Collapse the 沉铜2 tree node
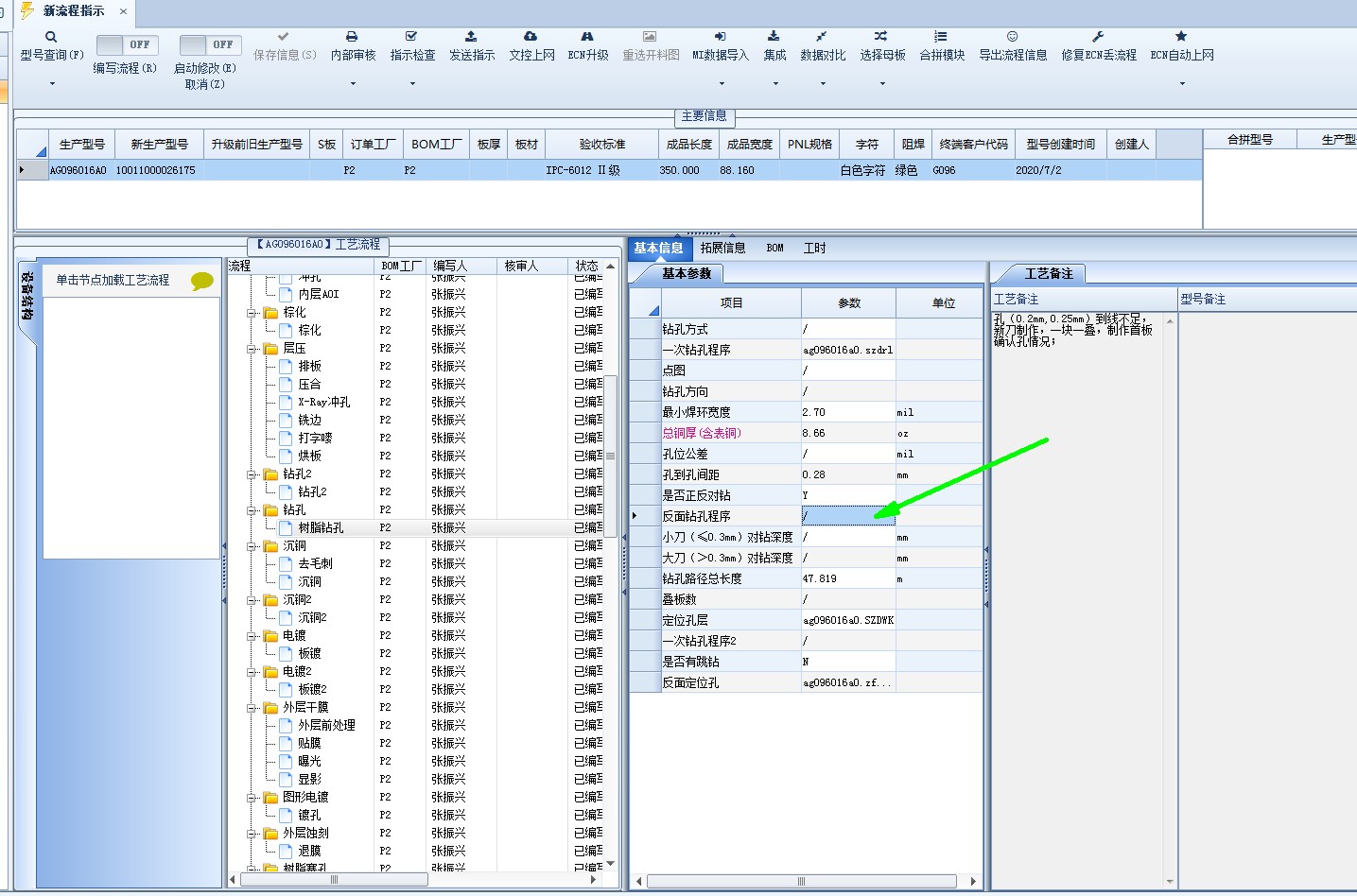 tap(252, 600)
